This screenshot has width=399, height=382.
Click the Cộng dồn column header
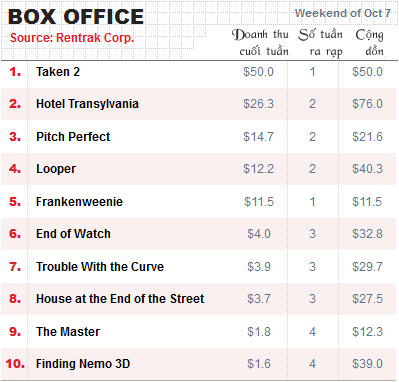pos(369,43)
